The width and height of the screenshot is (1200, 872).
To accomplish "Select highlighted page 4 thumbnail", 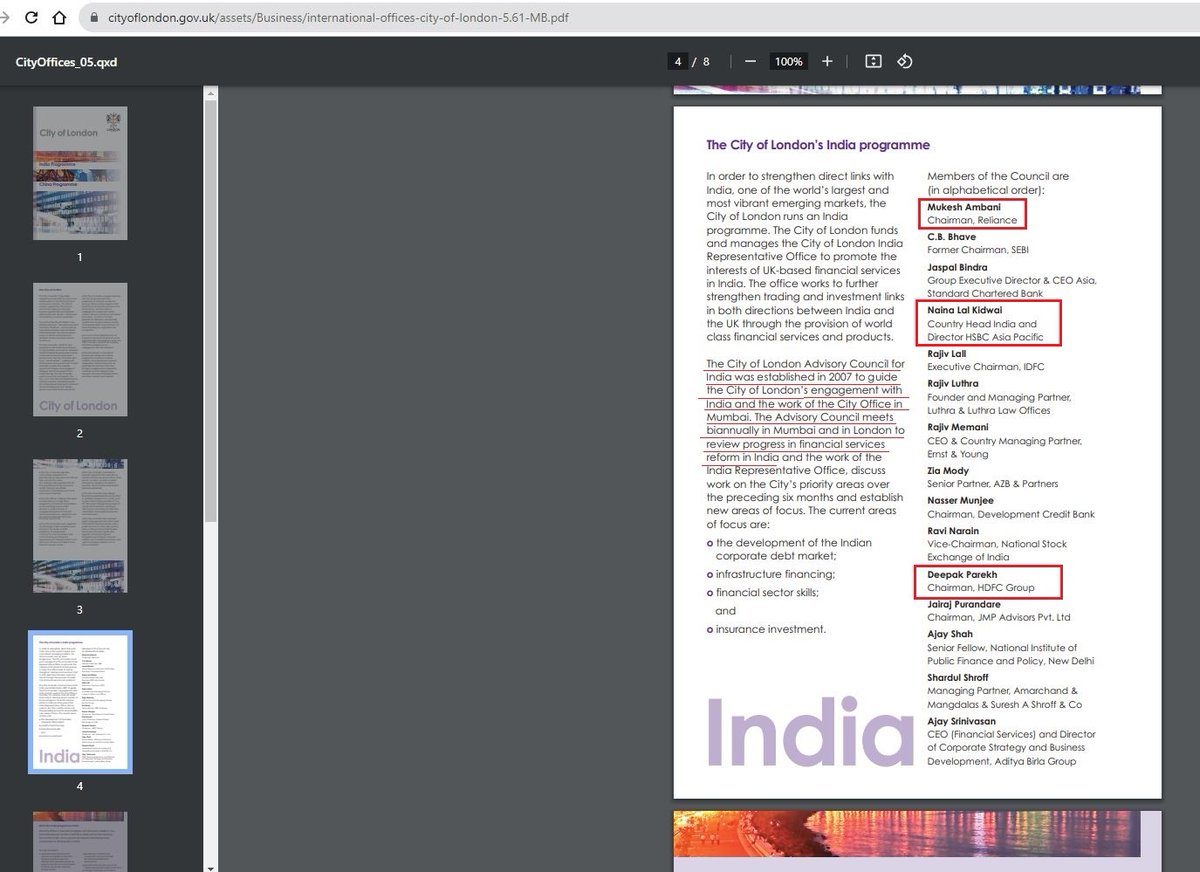I will click(x=80, y=702).
